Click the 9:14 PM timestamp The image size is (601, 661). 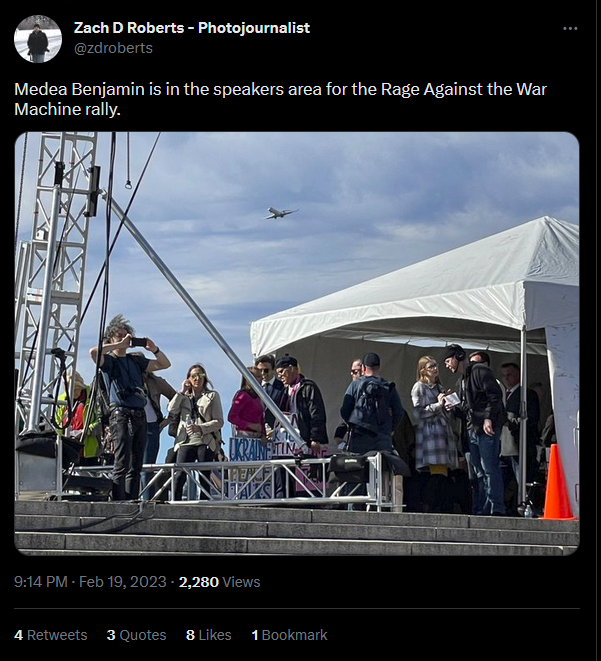pyautogui.click(x=41, y=582)
